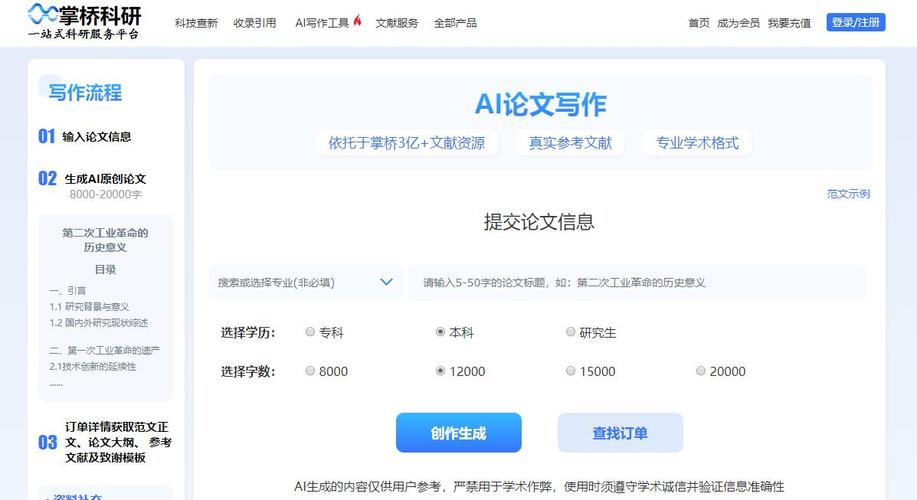
Task: Open the 收录引用 menu
Action: pyautogui.click(x=254, y=23)
